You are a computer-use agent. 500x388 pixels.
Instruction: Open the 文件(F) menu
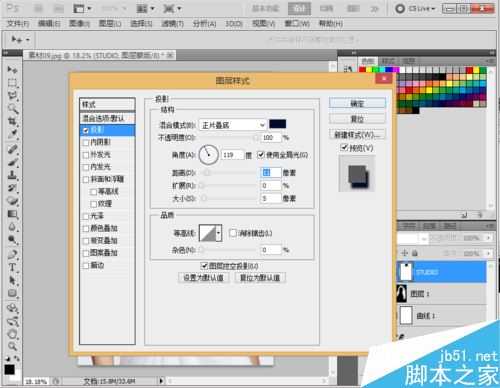pos(18,23)
